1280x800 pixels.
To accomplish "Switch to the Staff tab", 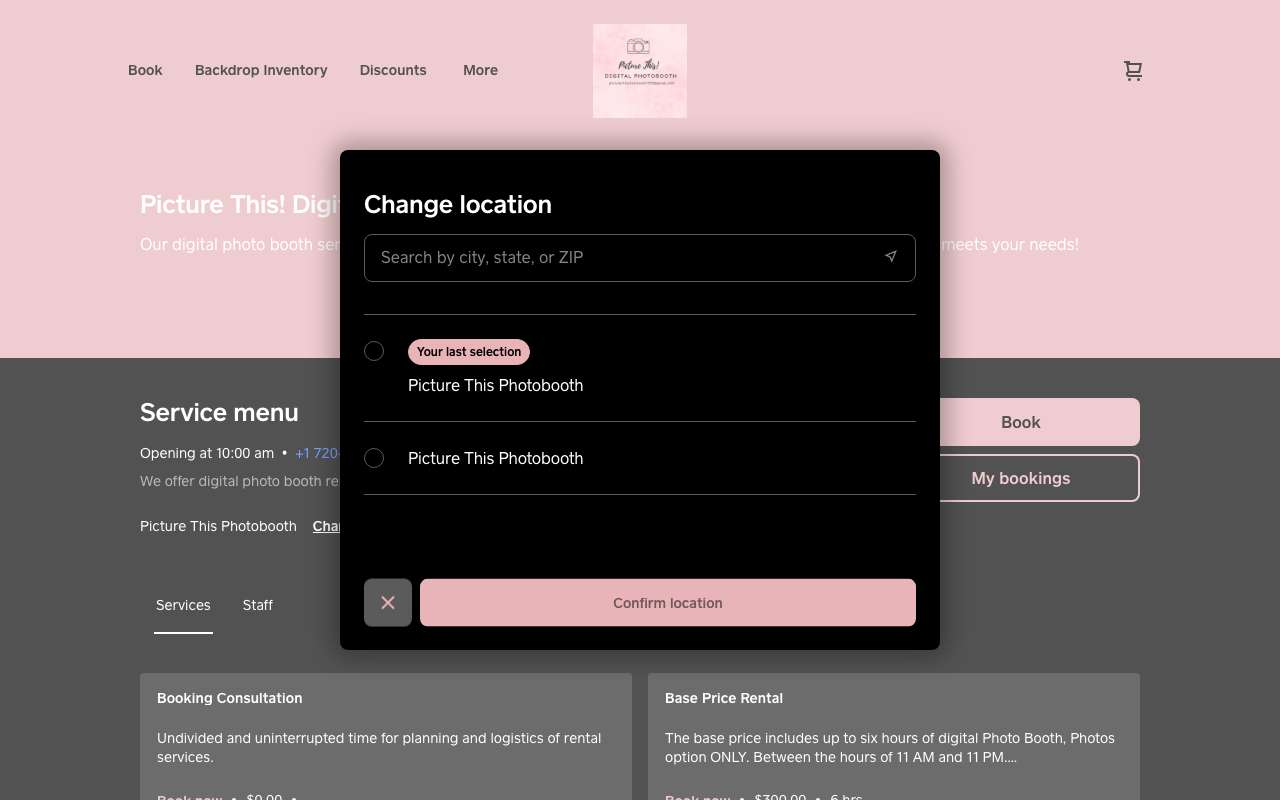I will [258, 605].
